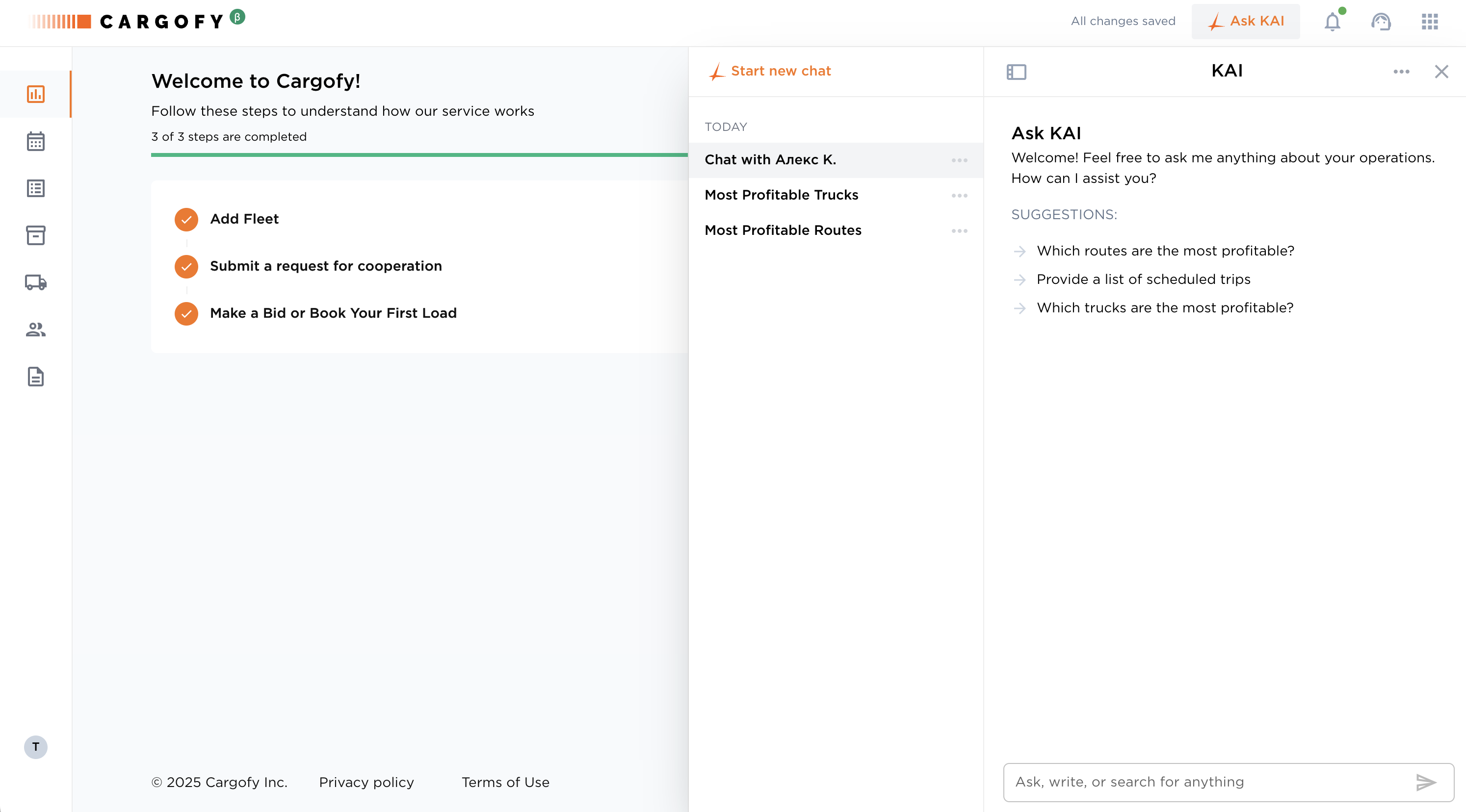
Task: Click the Add Fleet completed checkmark
Action: (186, 220)
